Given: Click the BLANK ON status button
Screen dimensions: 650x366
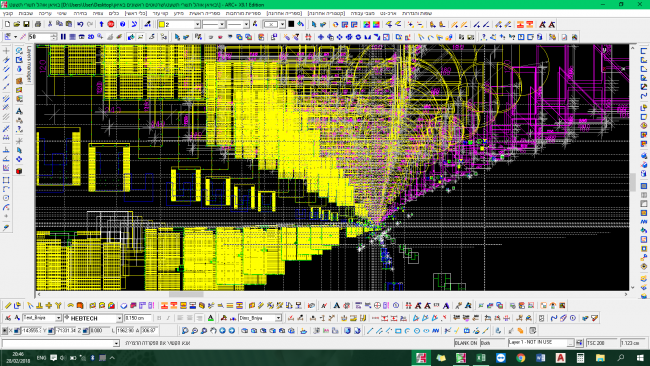Looking at the screenshot, I should pos(466,343).
